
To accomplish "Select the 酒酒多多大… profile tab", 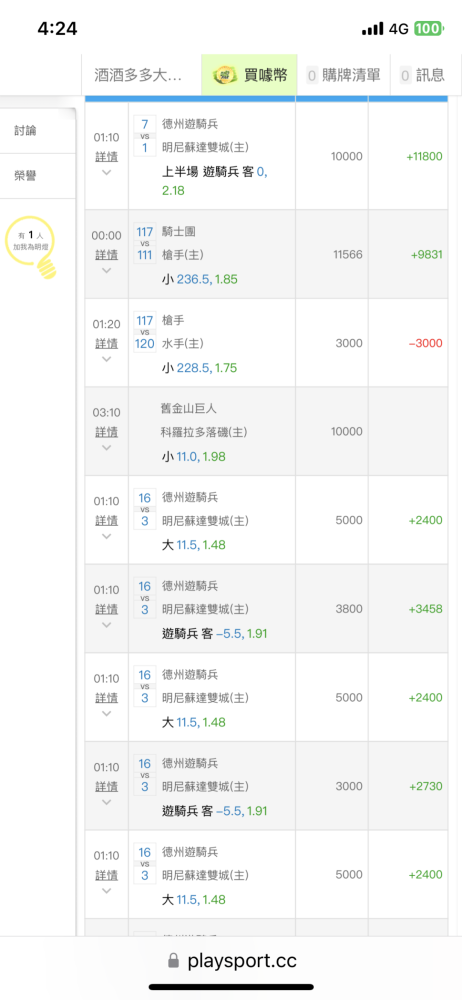I will (x=141, y=75).
